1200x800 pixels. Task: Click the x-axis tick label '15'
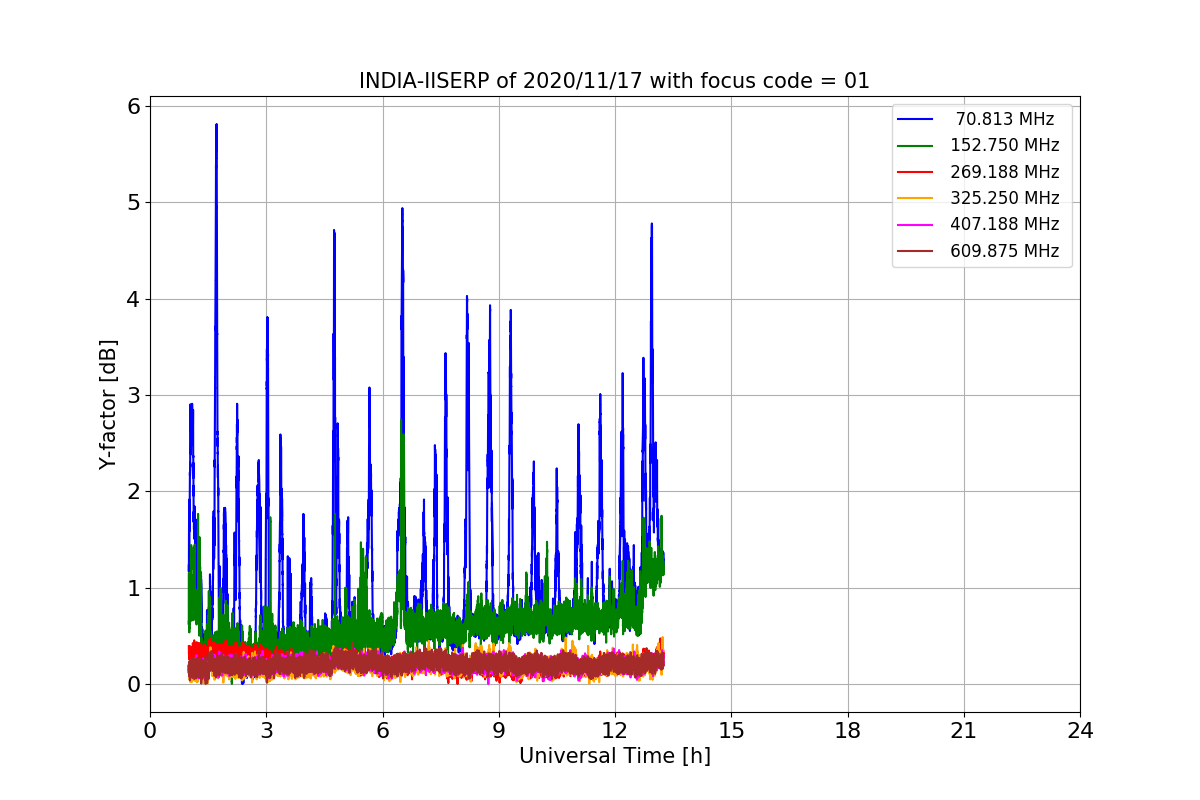(x=731, y=730)
